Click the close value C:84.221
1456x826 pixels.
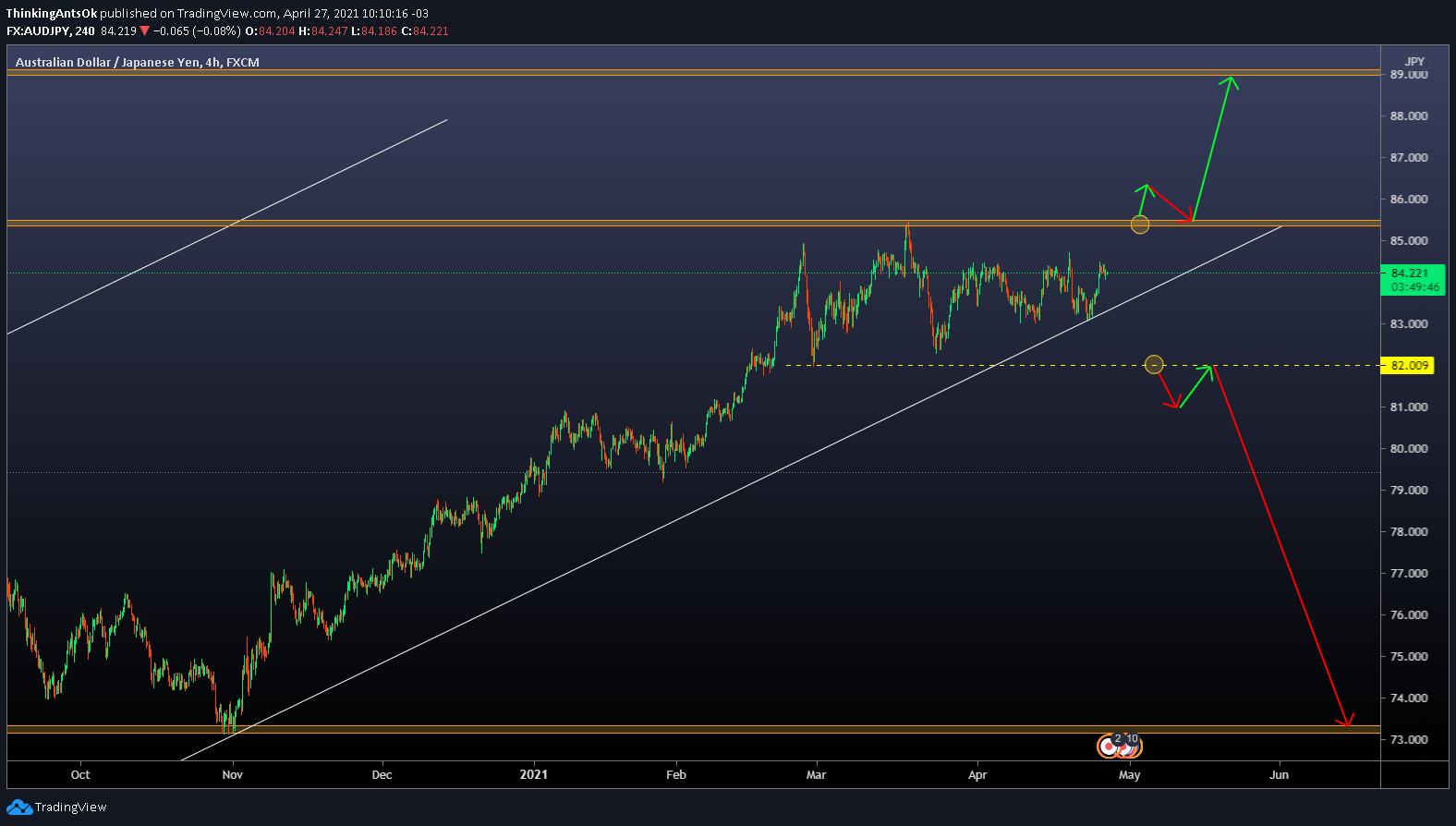tap(425, 30)
